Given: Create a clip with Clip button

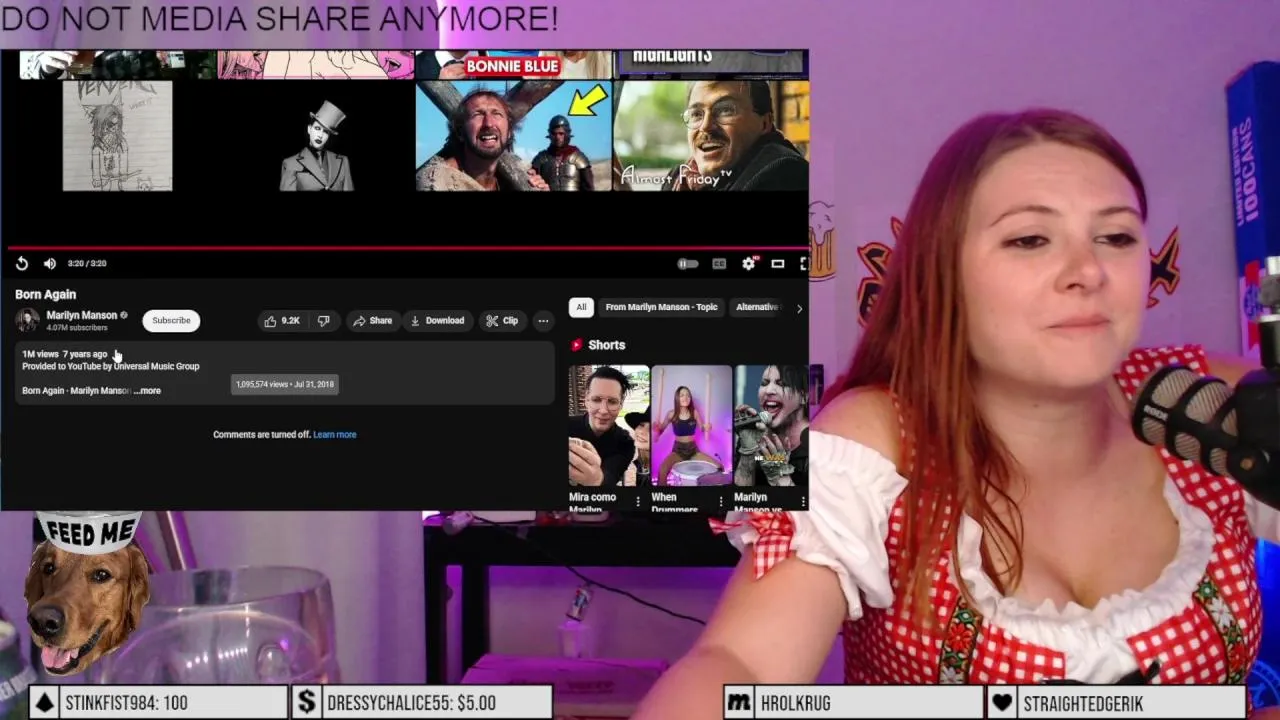Looking at the screenshot, I should click(502, 321).
